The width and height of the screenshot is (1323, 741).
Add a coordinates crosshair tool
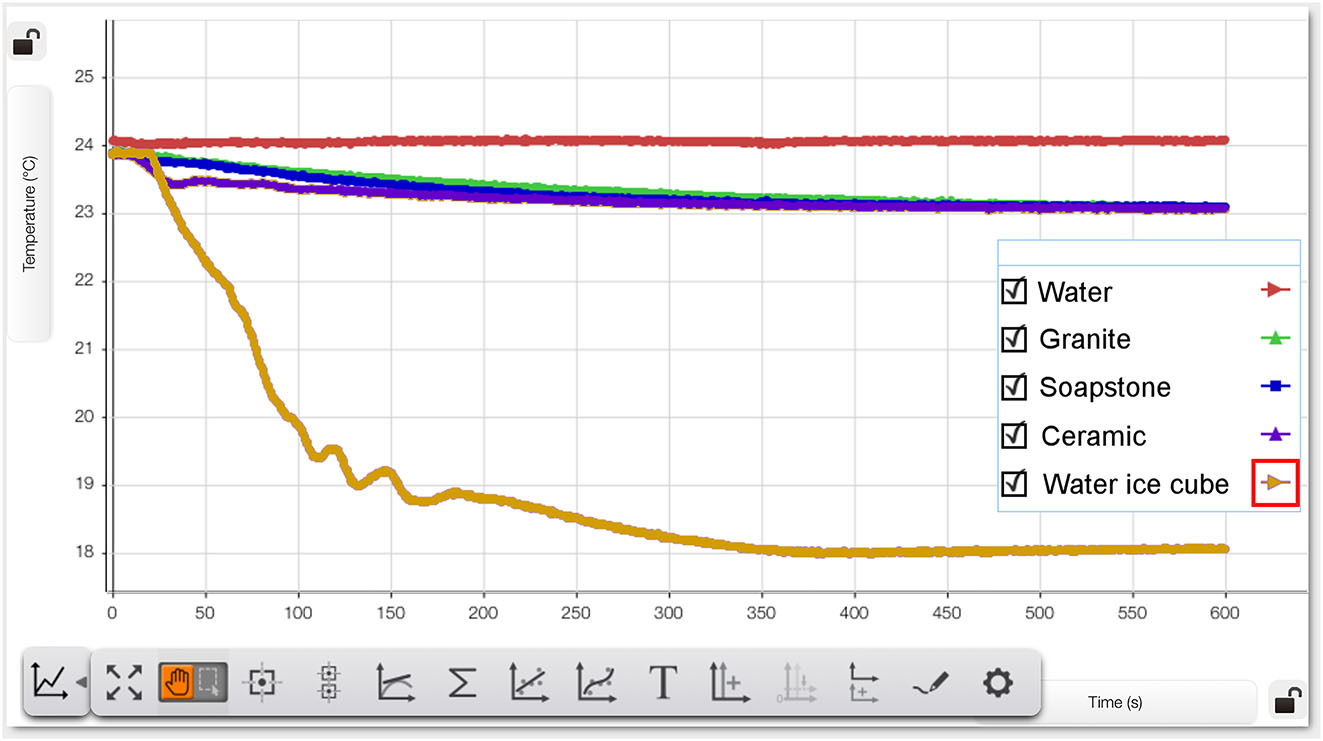click(x=262, y=683)
